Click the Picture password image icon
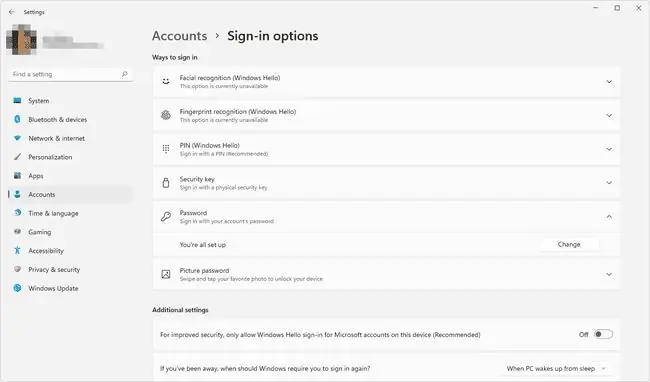Screen dimensions: 650x382 (166, 274)
